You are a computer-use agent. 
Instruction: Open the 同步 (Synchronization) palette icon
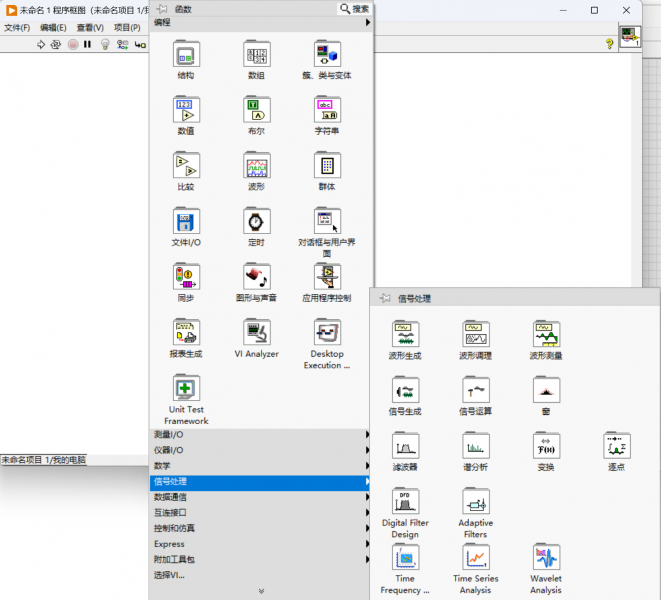point(186,277)
